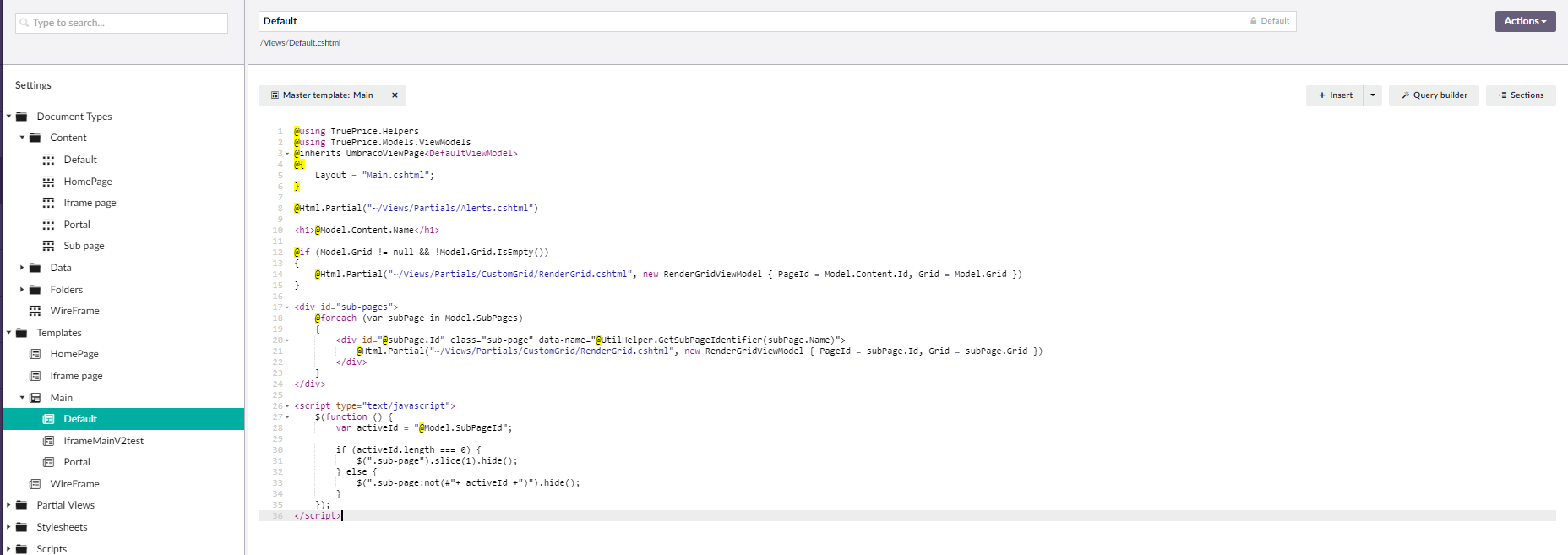
Task: Click the Document Types folder icon
Action: (x=22, y=117)
